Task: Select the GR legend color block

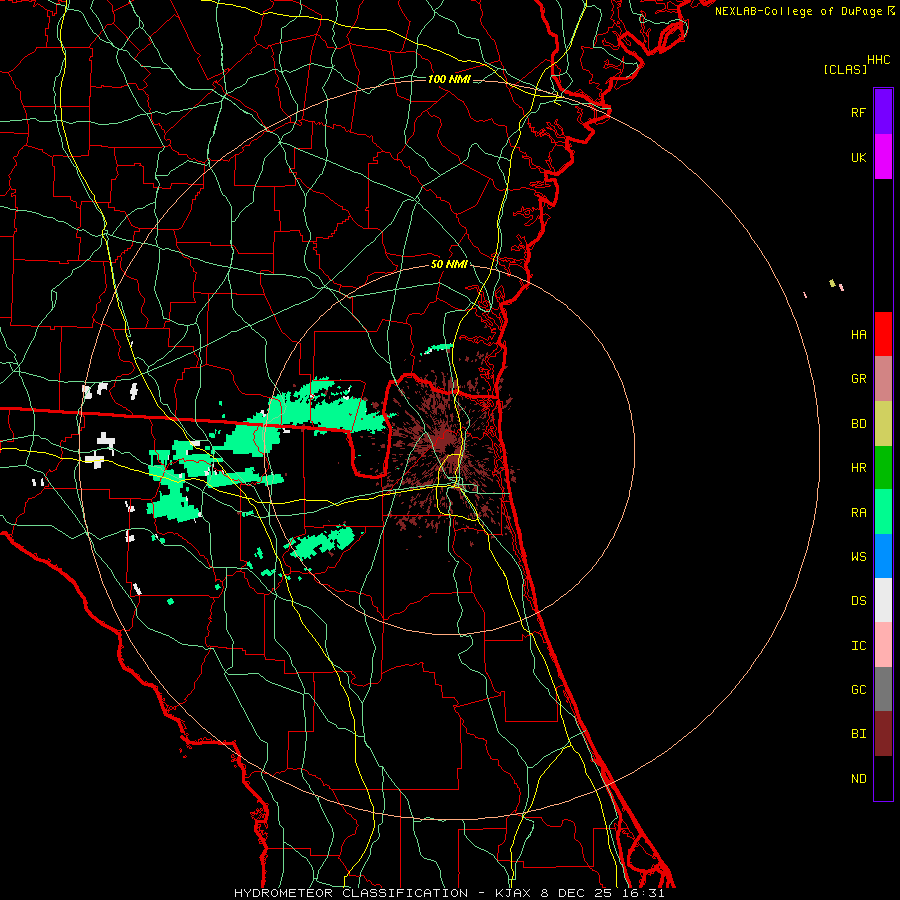Action: tap(883, 379)
